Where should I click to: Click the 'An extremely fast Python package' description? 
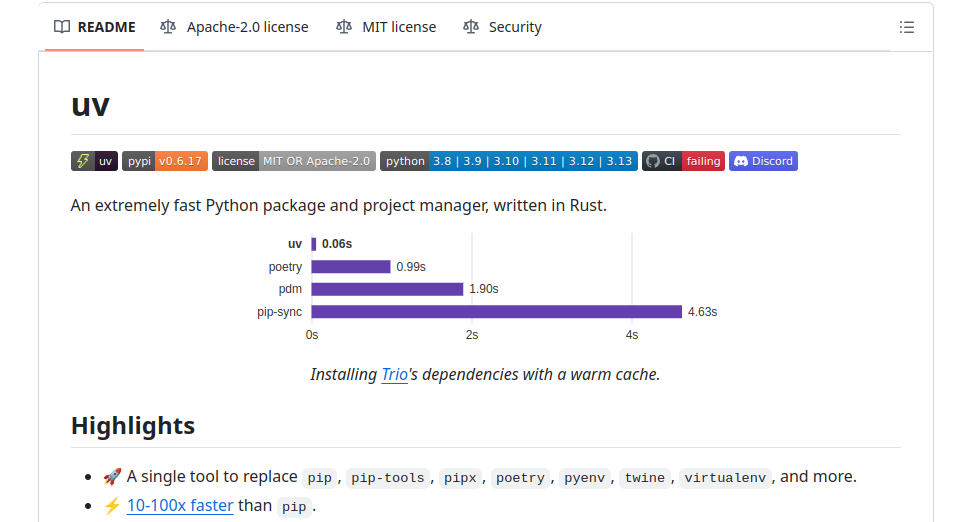(338, 205)
